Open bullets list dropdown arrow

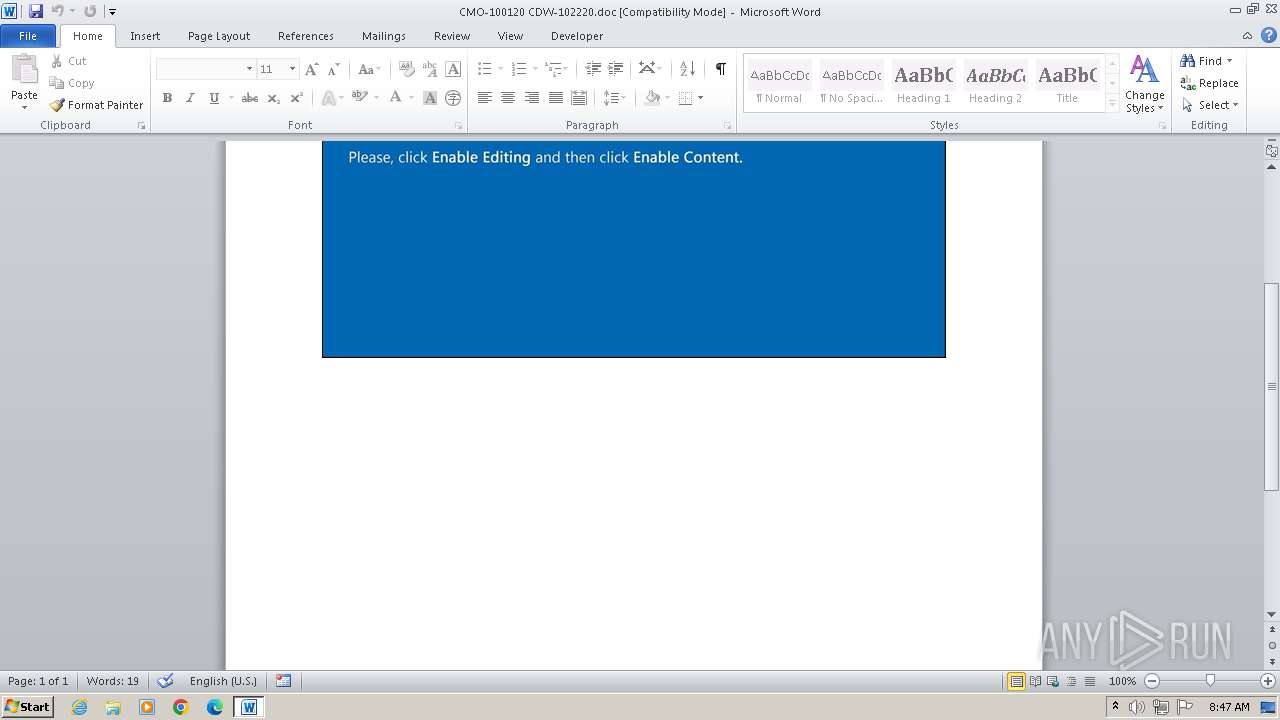click(x=500, y=69)
